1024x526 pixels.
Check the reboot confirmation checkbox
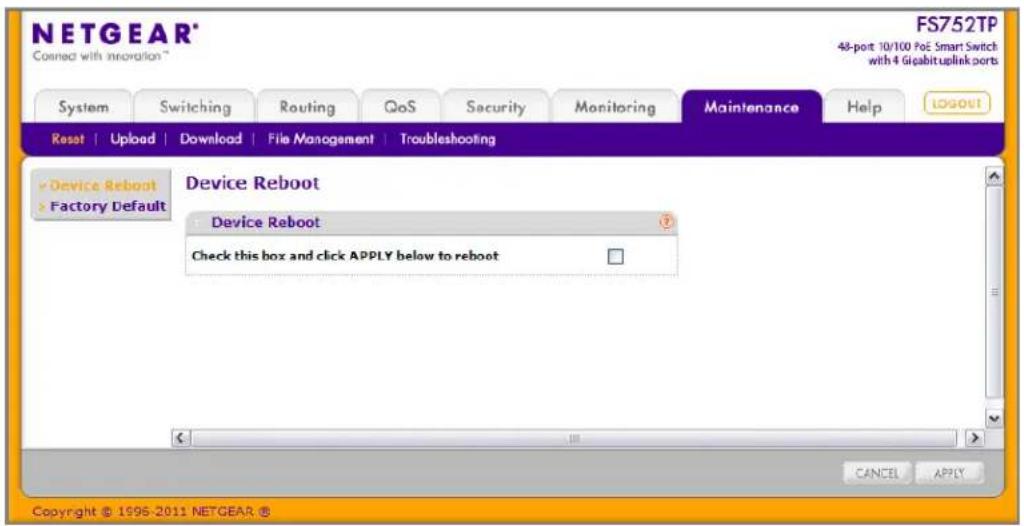tap(615, 257)
